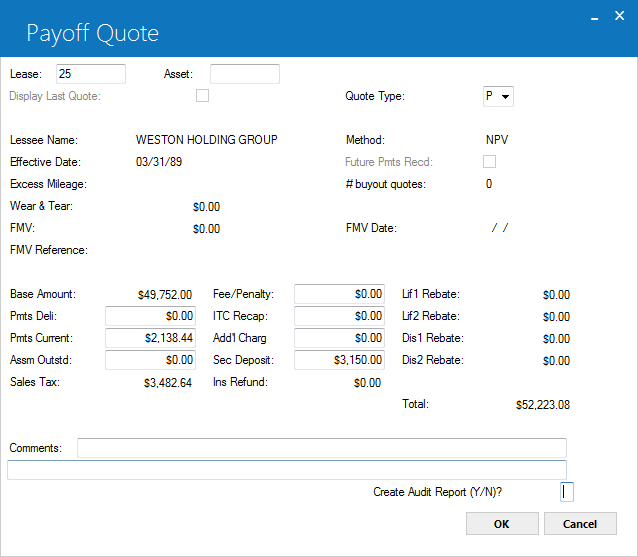Click the Lease number input field
The height and width of the screenshot is (557, 638).
[91, 74]
